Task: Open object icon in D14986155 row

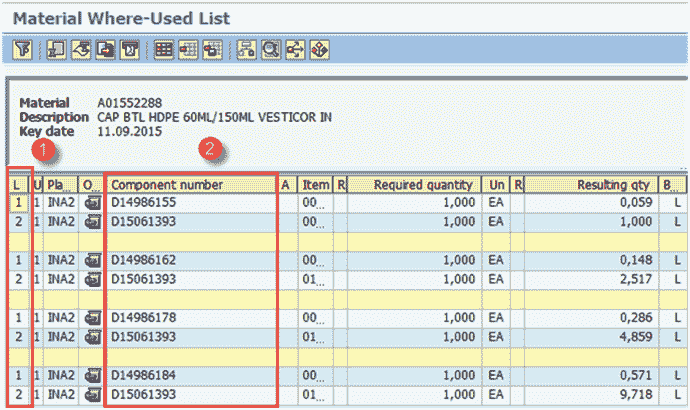Action: [x=92, y=203]
